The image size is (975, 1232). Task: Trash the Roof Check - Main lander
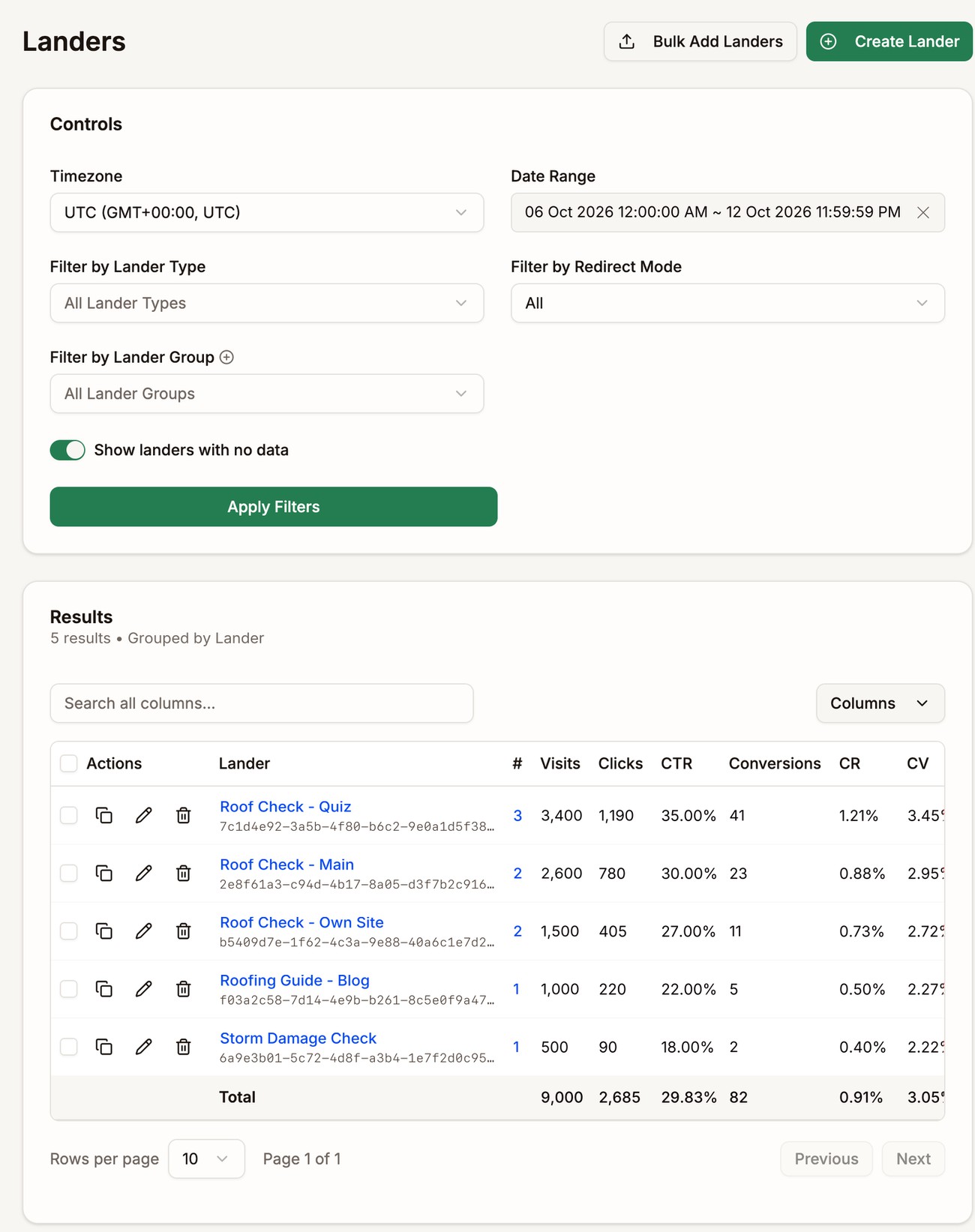(x=183, y=873)
